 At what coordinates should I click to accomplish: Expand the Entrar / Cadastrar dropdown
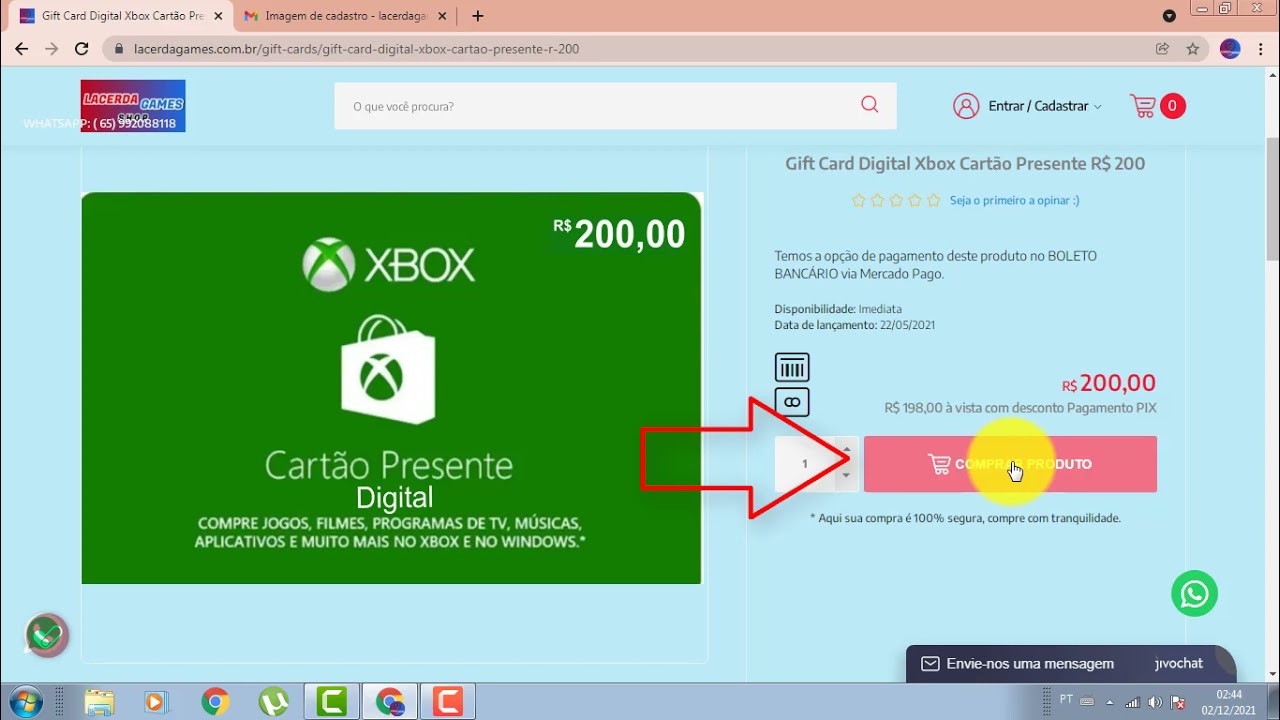point(1044,106)
